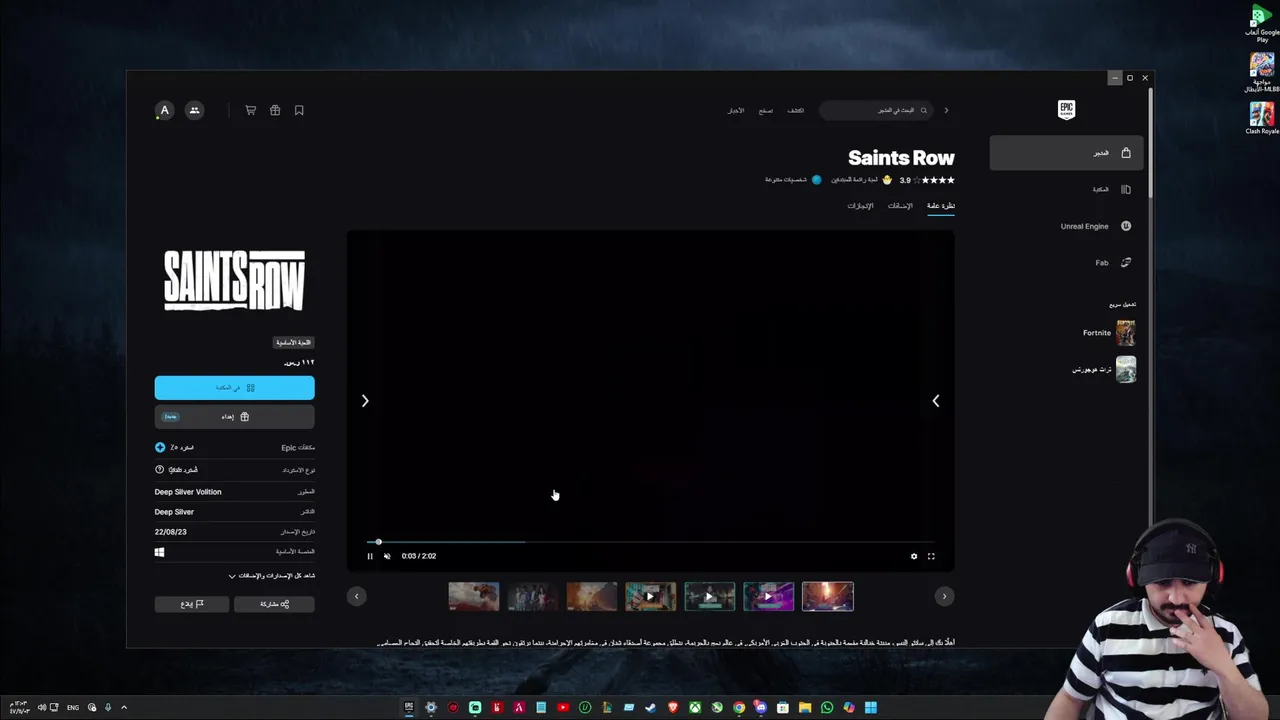
Task: Click Deep Silver Volition developer text
Action: coord(188,492)
